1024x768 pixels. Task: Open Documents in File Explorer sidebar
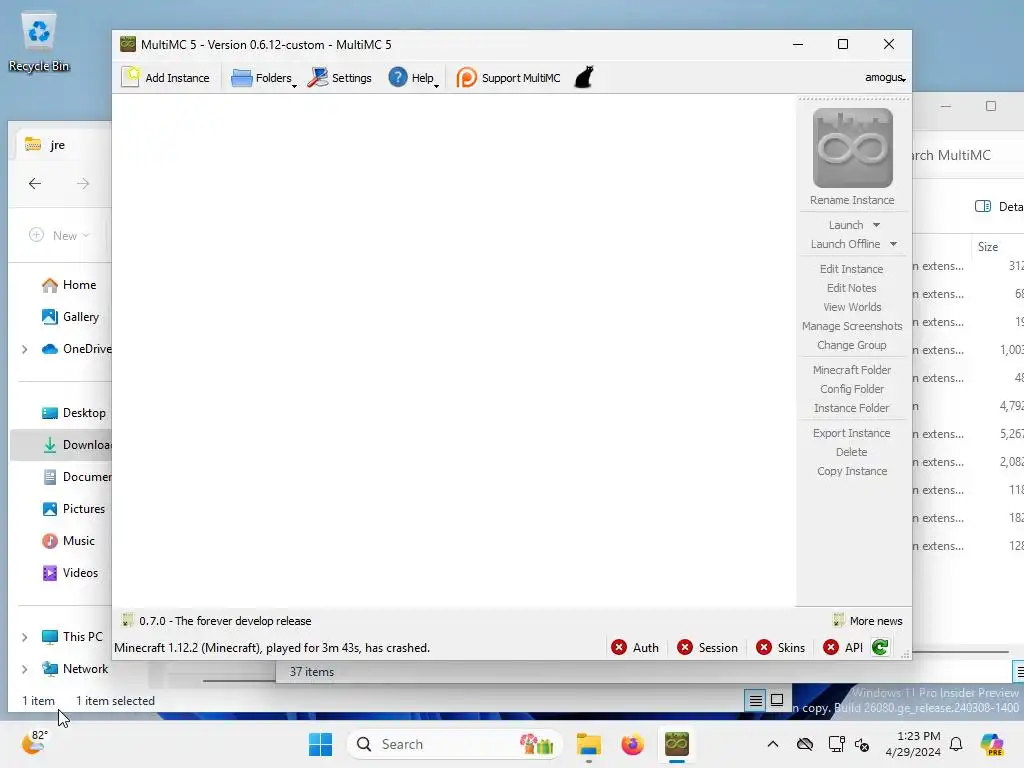[76, 477]
